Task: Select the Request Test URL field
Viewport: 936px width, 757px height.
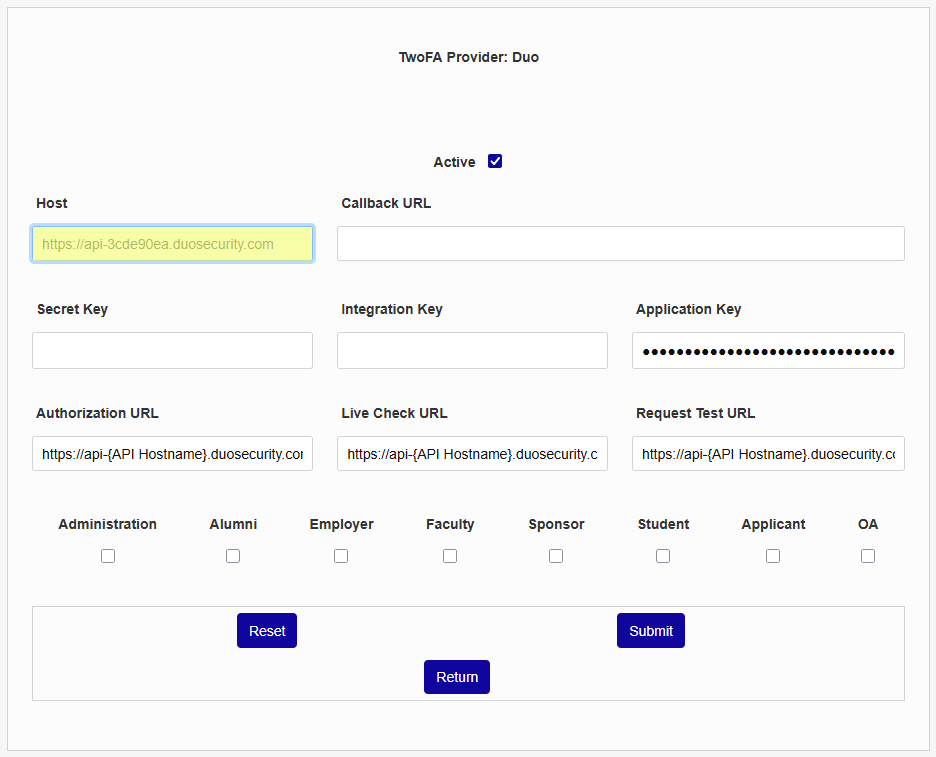Action: tap(768, 454)
